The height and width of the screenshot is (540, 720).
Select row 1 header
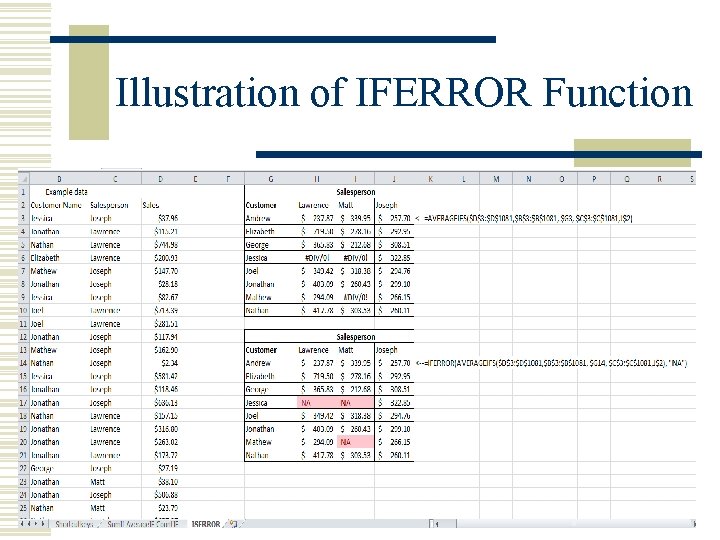tap(23, 192)
